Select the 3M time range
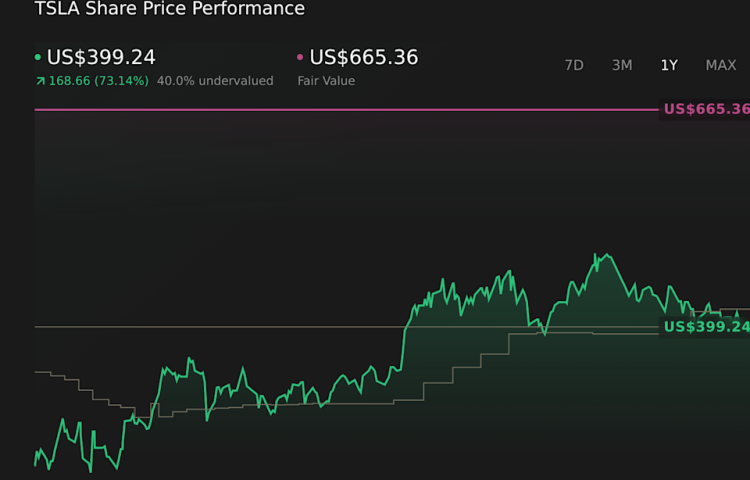Image resolution: width=750 pixels, height=480 pixels. pos(622,65)
